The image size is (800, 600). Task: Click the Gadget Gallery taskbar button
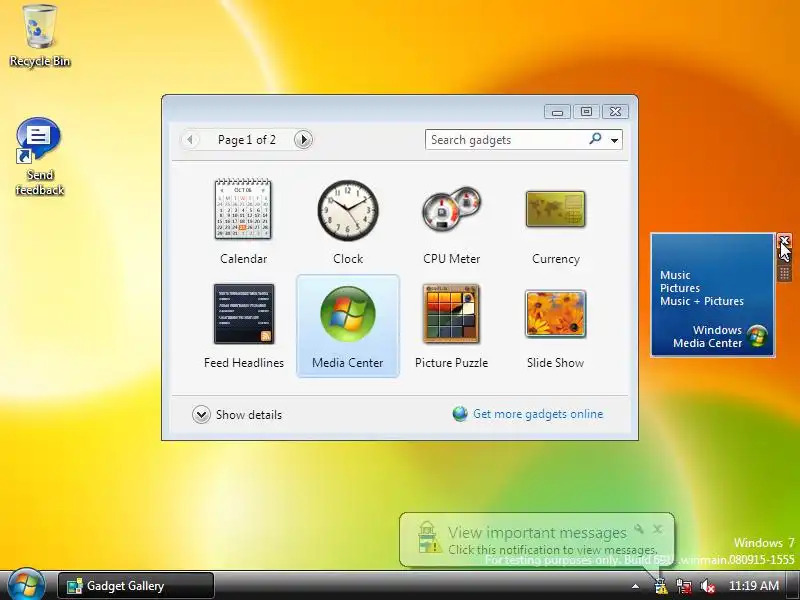point(136,586)
